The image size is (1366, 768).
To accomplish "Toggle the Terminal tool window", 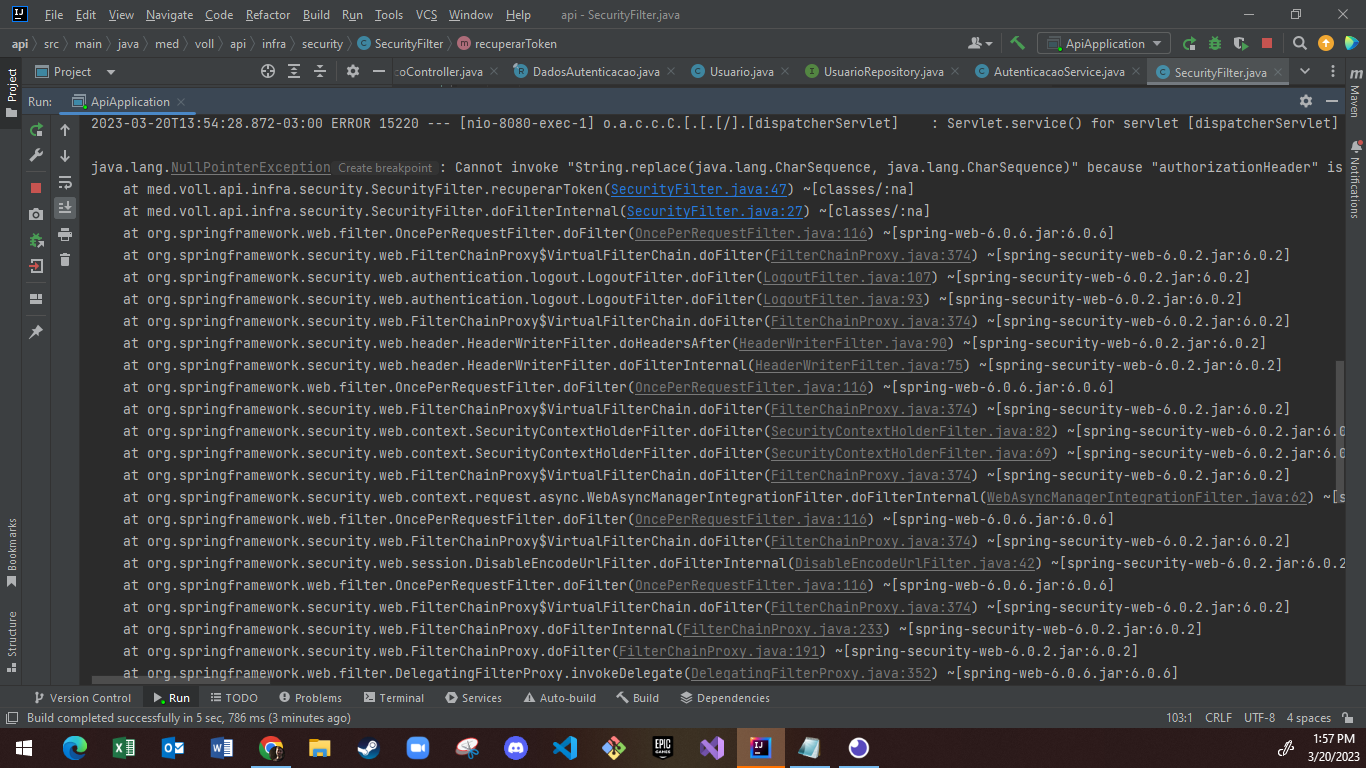I will click(x=393, y=698).
